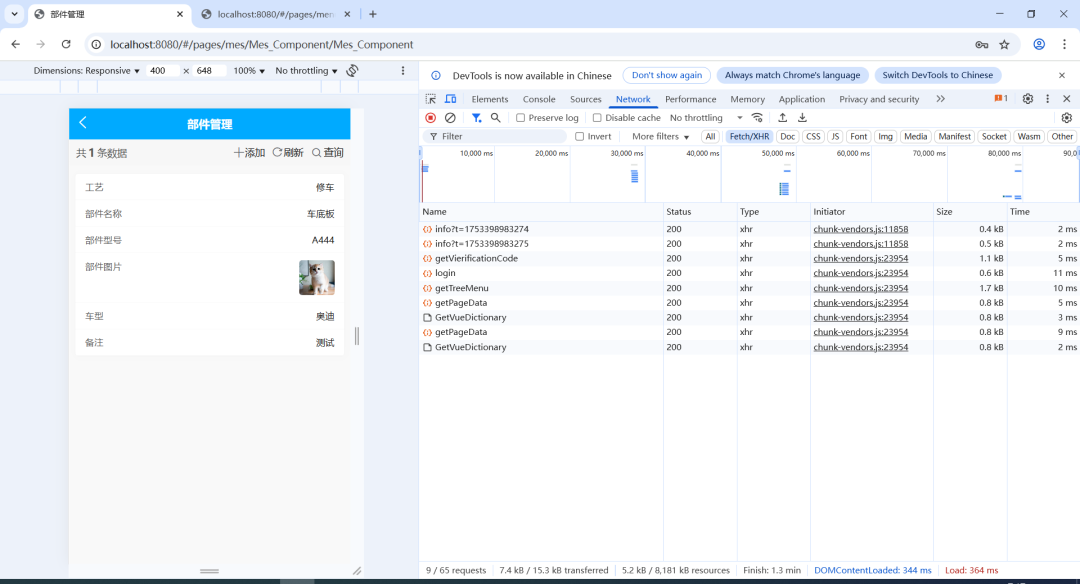Image resolution: width=1080 pixels, height=584 pixels.
Task: Open the Performance tab in DevTools
Action: point(690,99)
